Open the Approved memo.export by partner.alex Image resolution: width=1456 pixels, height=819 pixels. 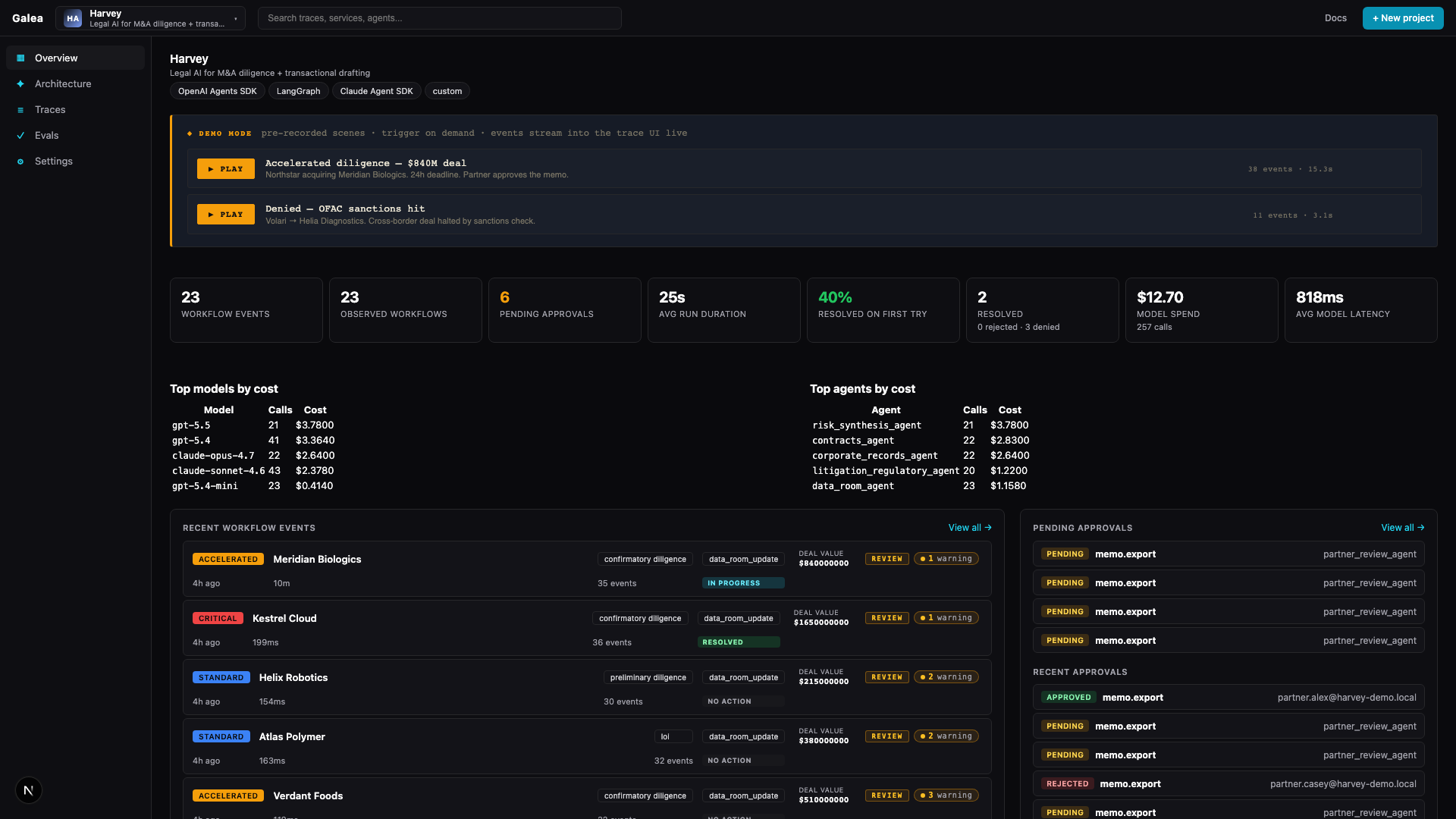click(1228, 698)
